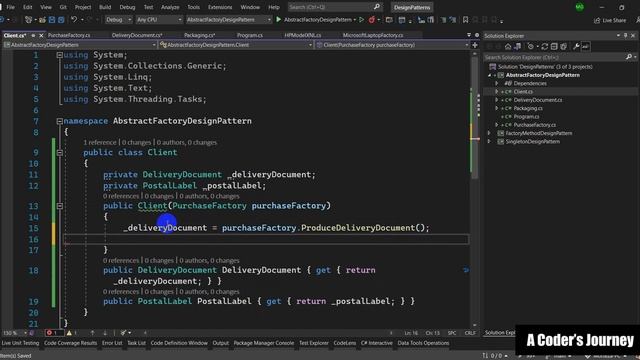Open the Error List tool window tab
The height and width of the screenshot is (360, 640).
(x=112, y=343)
